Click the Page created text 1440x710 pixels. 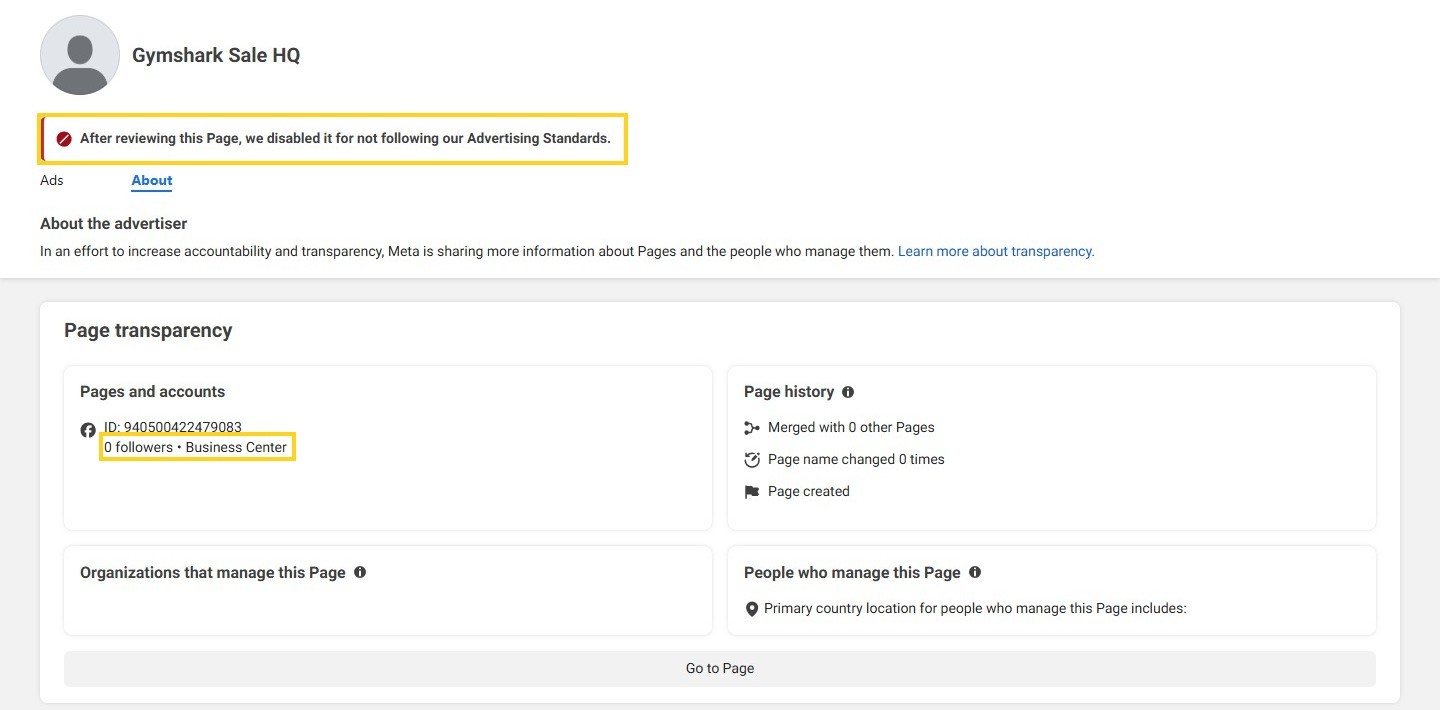click(809, 491)
